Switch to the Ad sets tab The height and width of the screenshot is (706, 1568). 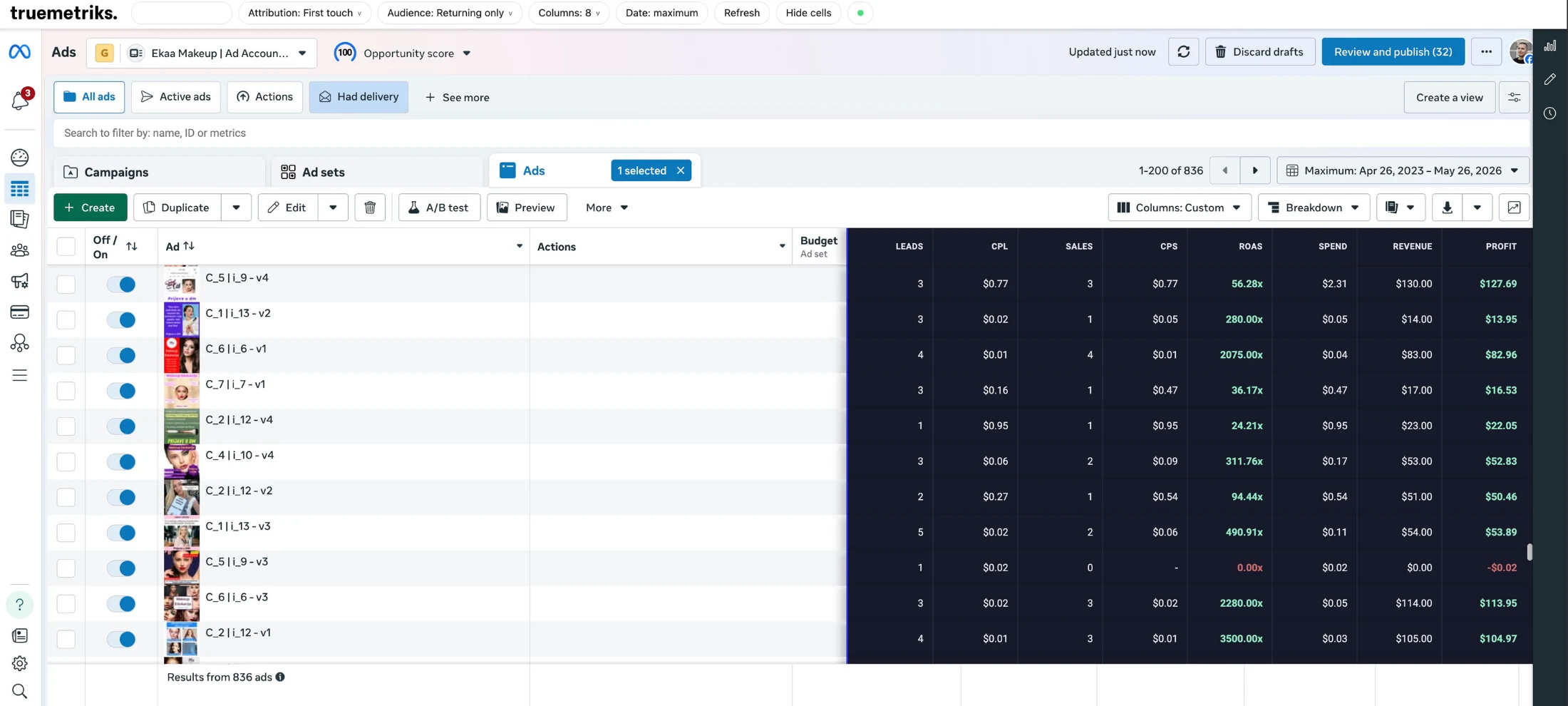377,172
